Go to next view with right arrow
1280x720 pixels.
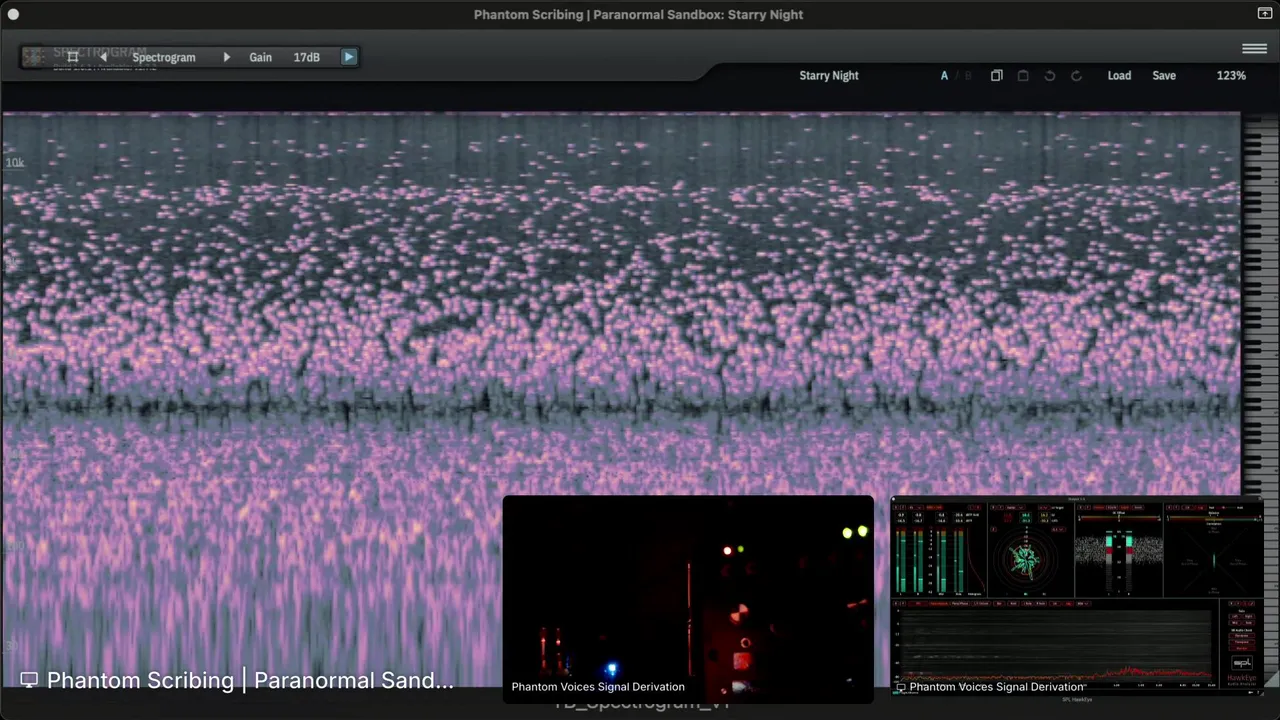[226, 57]
